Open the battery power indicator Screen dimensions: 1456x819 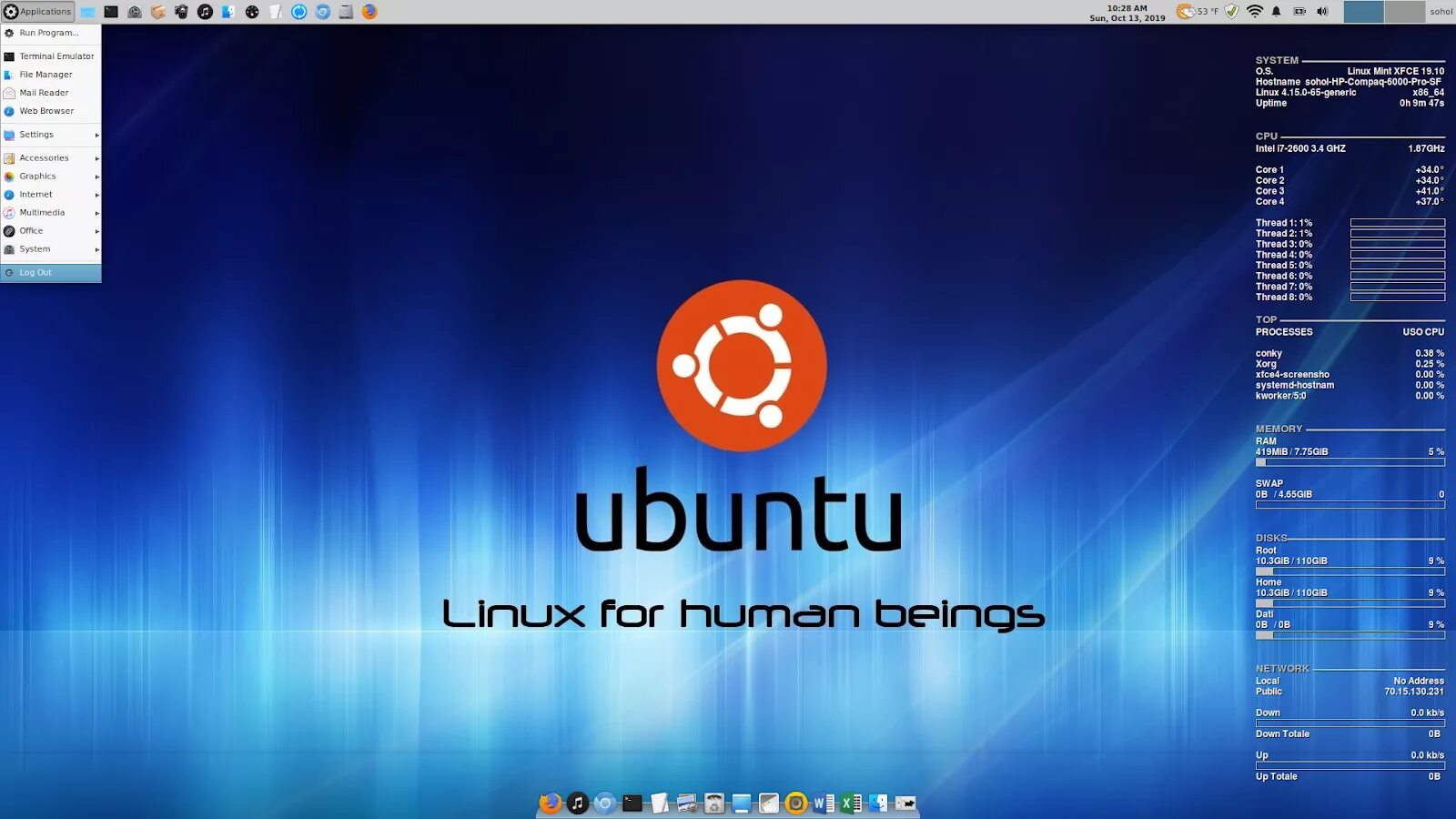click(x=1299, y=12)
